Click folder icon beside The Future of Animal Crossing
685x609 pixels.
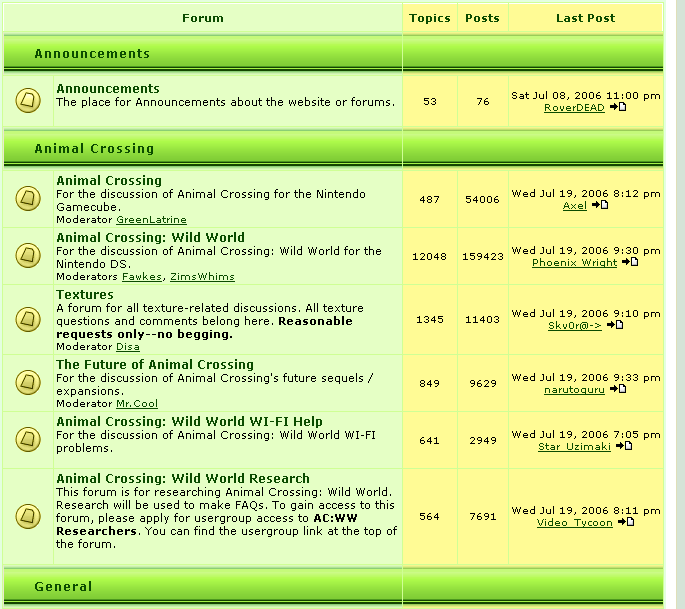click(28, 383)
